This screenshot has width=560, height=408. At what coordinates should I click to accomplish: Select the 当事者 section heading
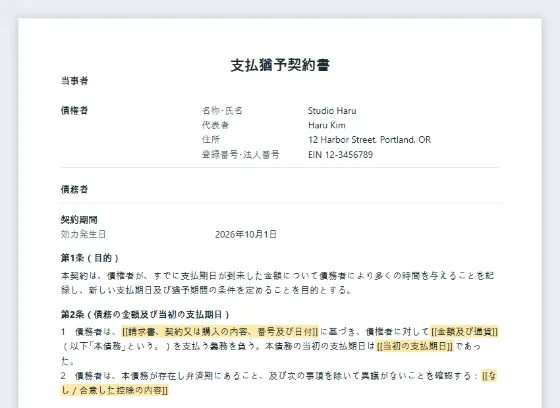pos(74,81)
